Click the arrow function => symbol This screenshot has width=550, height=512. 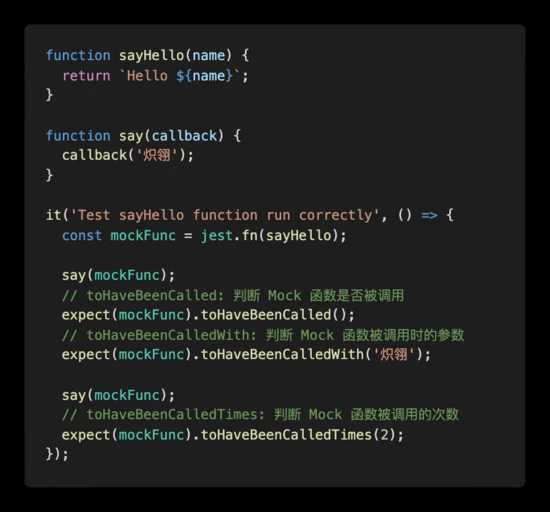coord(429,215)
